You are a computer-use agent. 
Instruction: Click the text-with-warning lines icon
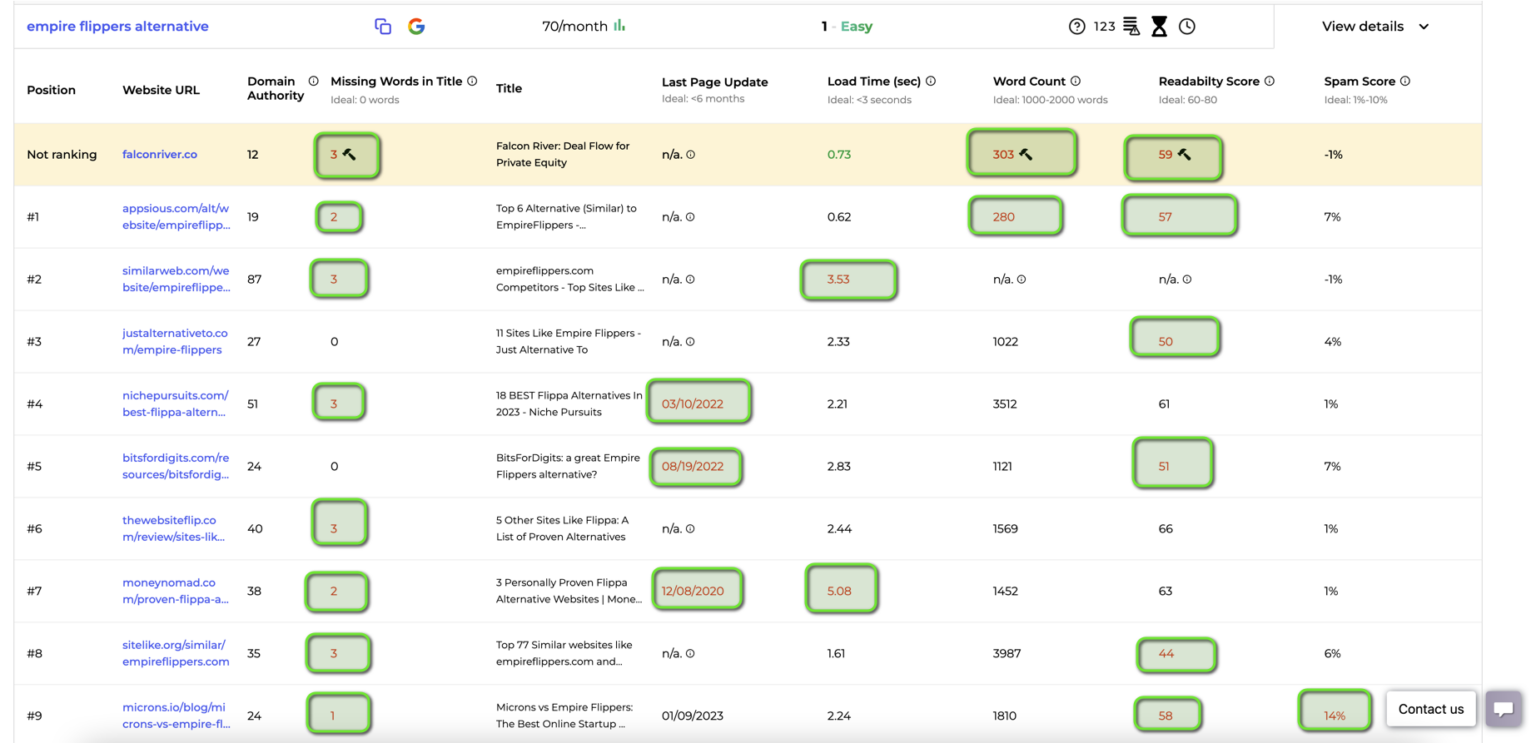(x=1130, y=25)
